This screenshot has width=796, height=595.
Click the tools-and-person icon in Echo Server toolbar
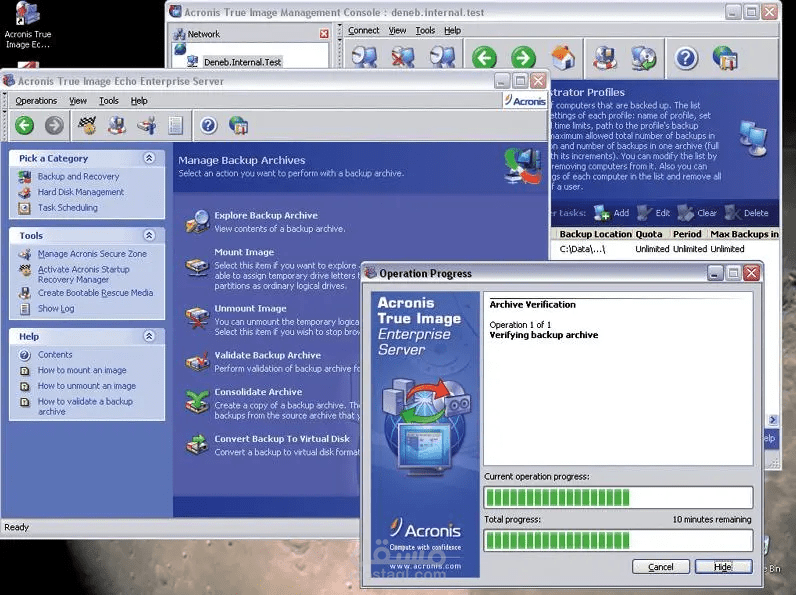[147, 125]
